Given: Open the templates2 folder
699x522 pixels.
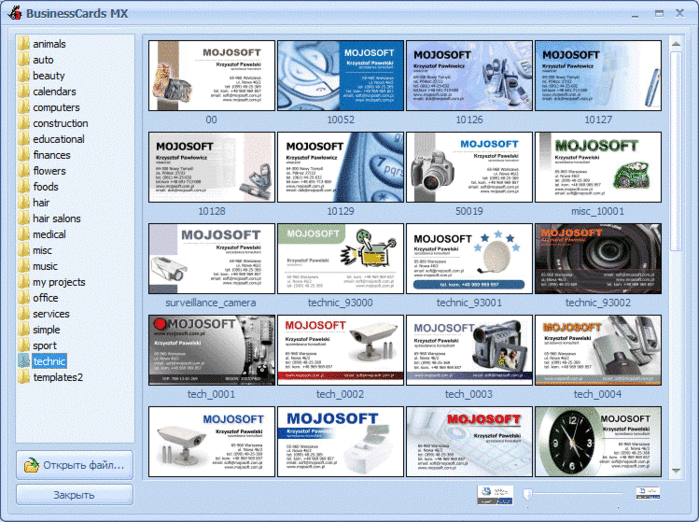Looking at the screenshot, I should click(x=50, y=377).
